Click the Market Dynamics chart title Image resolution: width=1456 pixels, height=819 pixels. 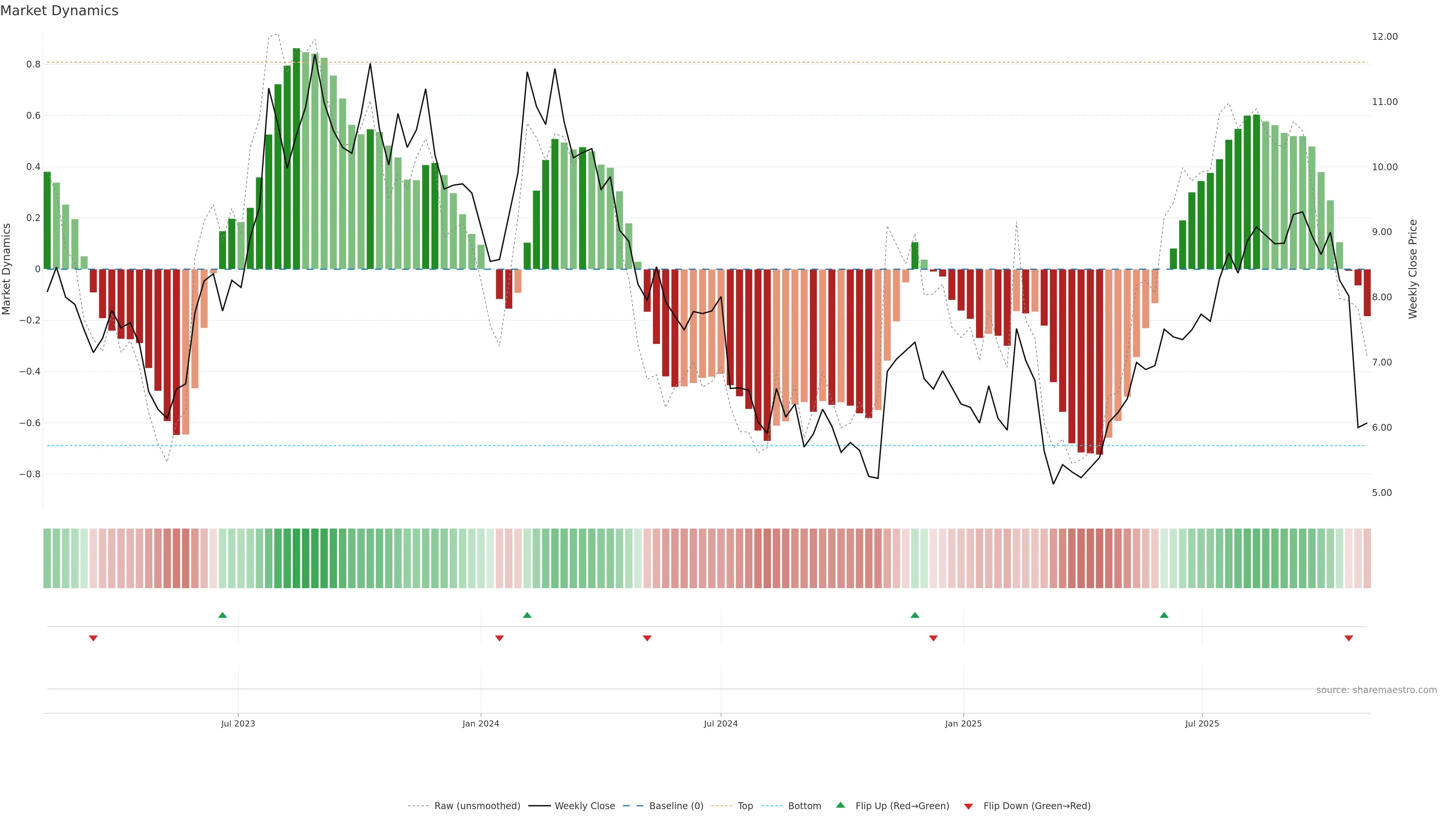coord(60,11)
